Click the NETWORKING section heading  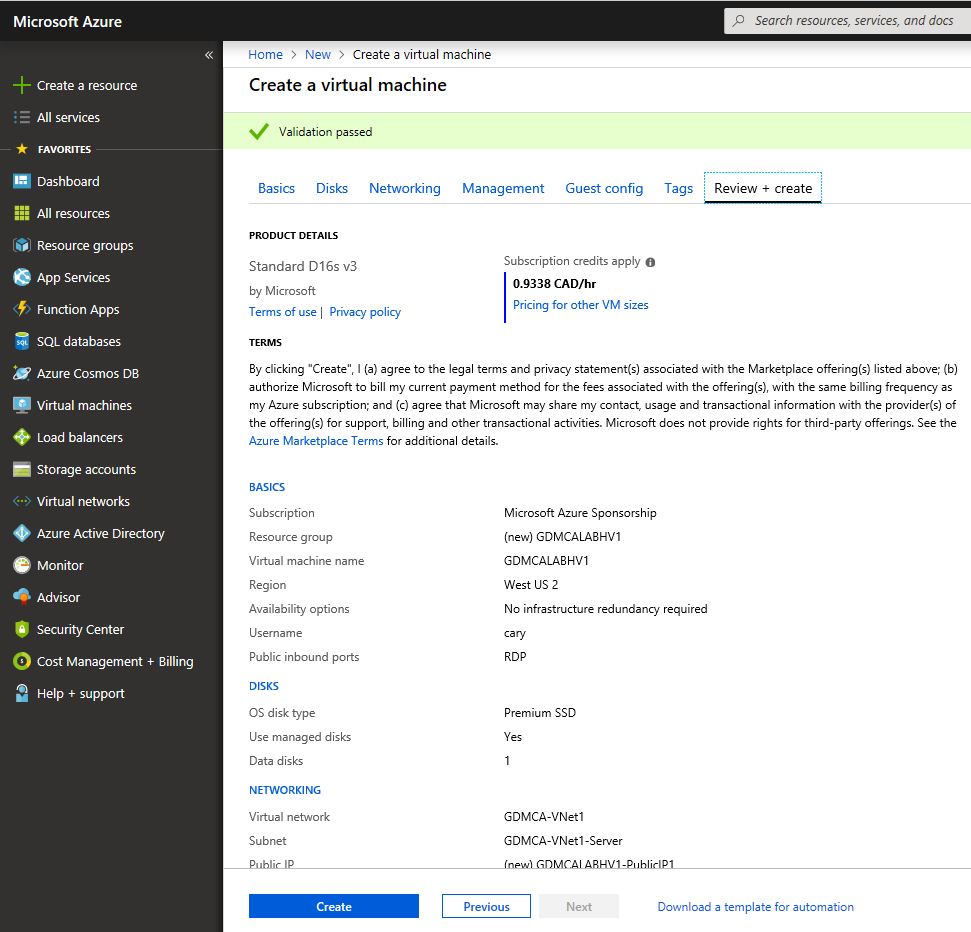(285, 790)
